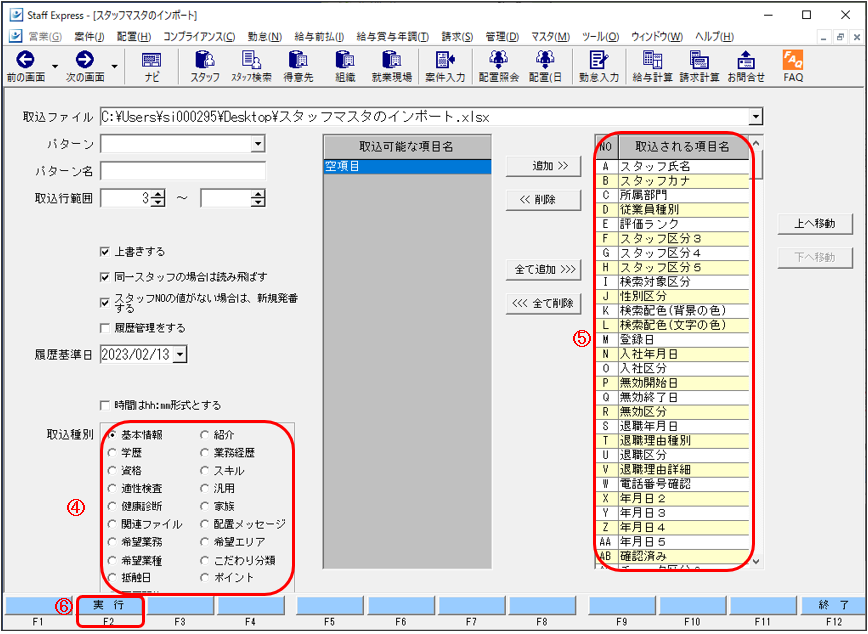Enable 時間はhh:mm形式とする checkbox
This screenshot has height=634, width=868.
105,405
